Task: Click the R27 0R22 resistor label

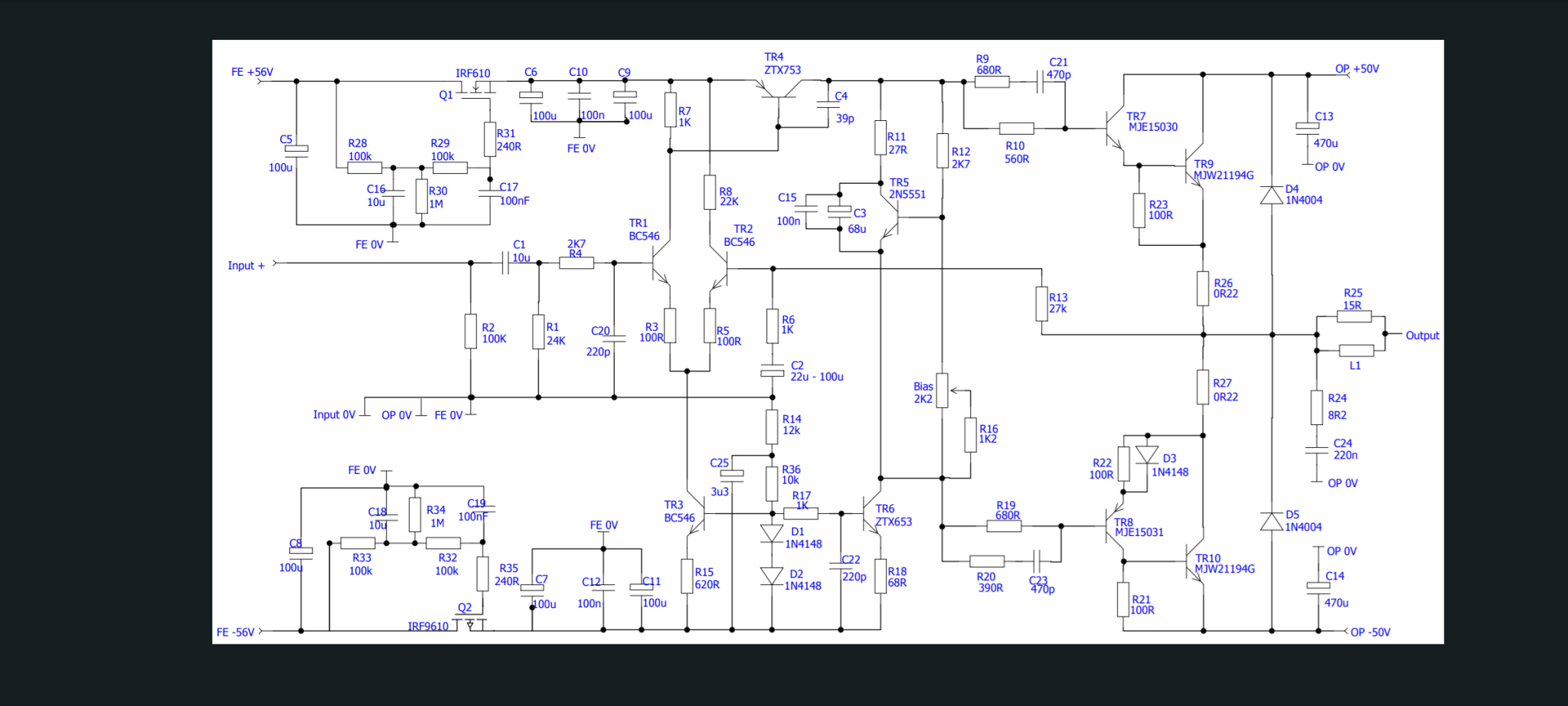Action: 1225,390
